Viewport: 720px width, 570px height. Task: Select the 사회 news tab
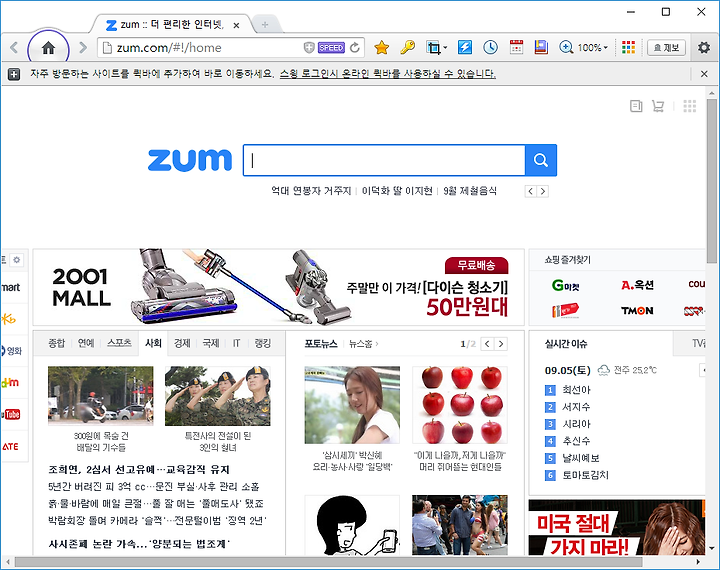point(153,343)
